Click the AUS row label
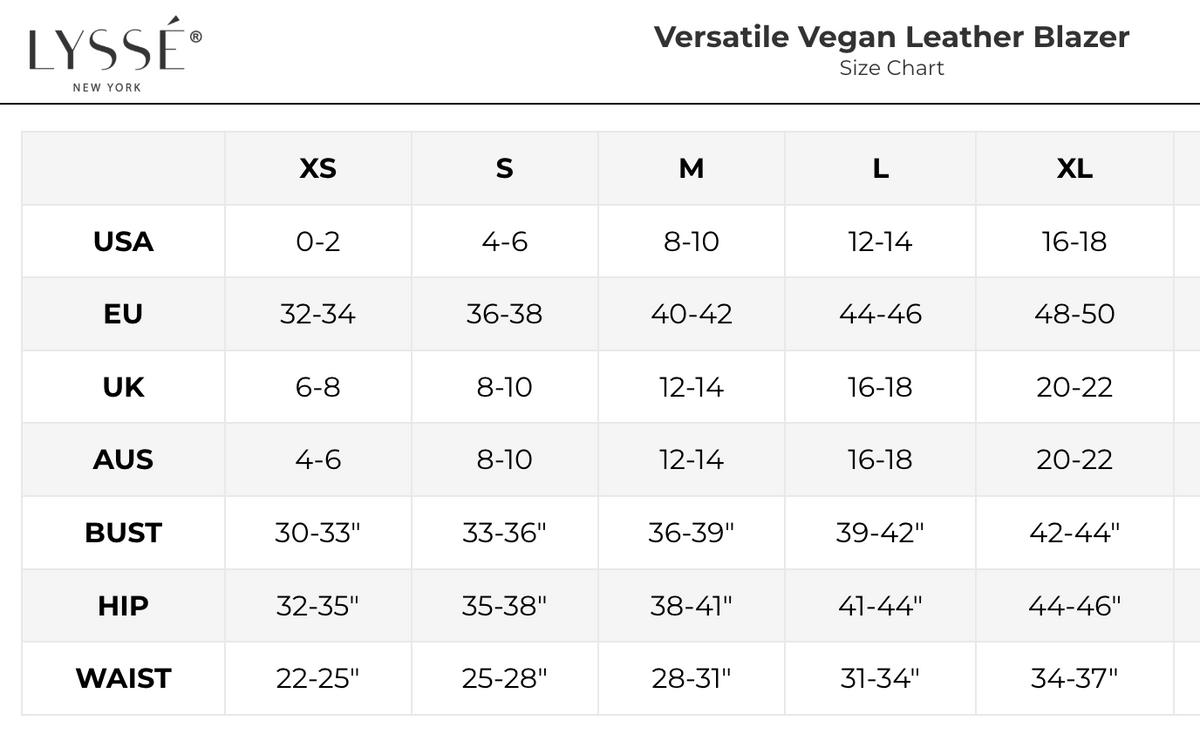 coord(123,460)
